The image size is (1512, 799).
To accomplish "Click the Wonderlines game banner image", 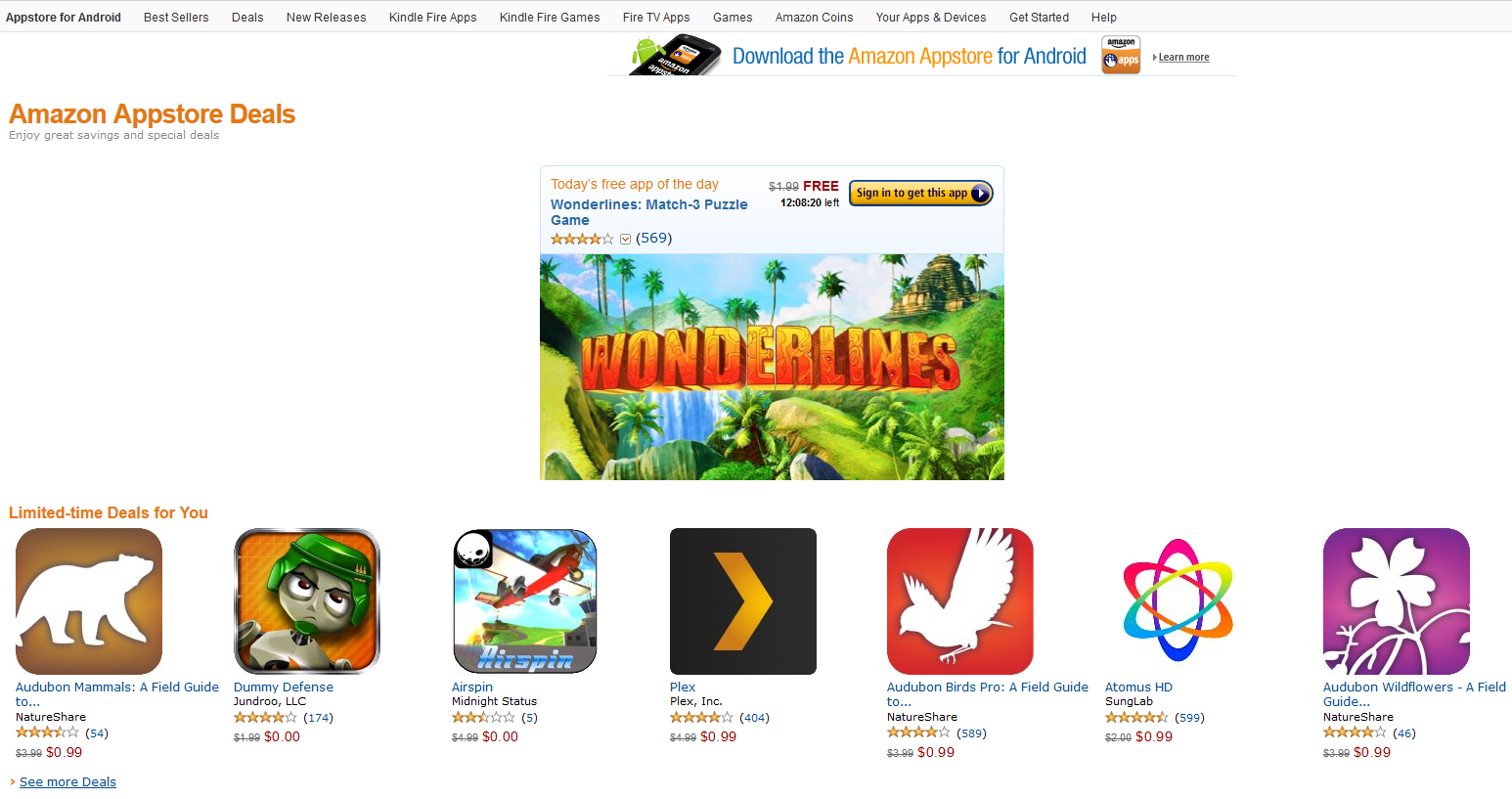I will tap(772, 367).
